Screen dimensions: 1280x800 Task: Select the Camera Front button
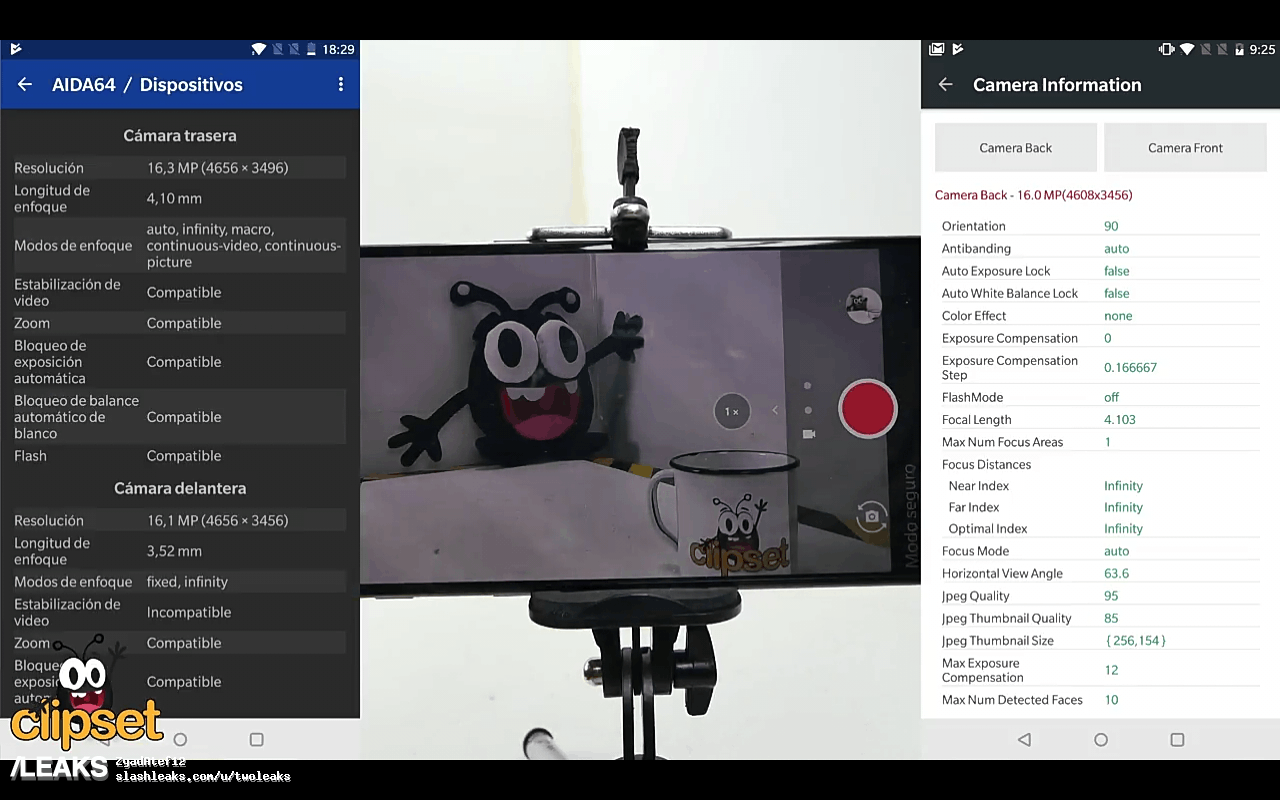[1185, 148]
